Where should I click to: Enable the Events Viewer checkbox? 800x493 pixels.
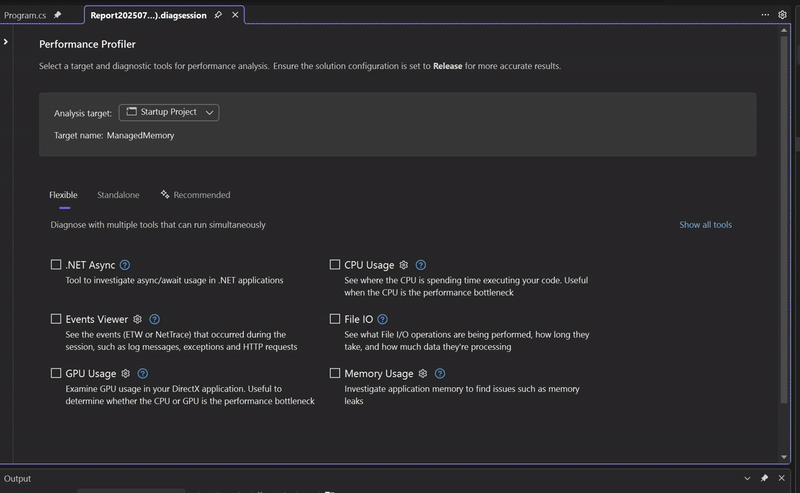pyautogui.click(x=56, y=319)
